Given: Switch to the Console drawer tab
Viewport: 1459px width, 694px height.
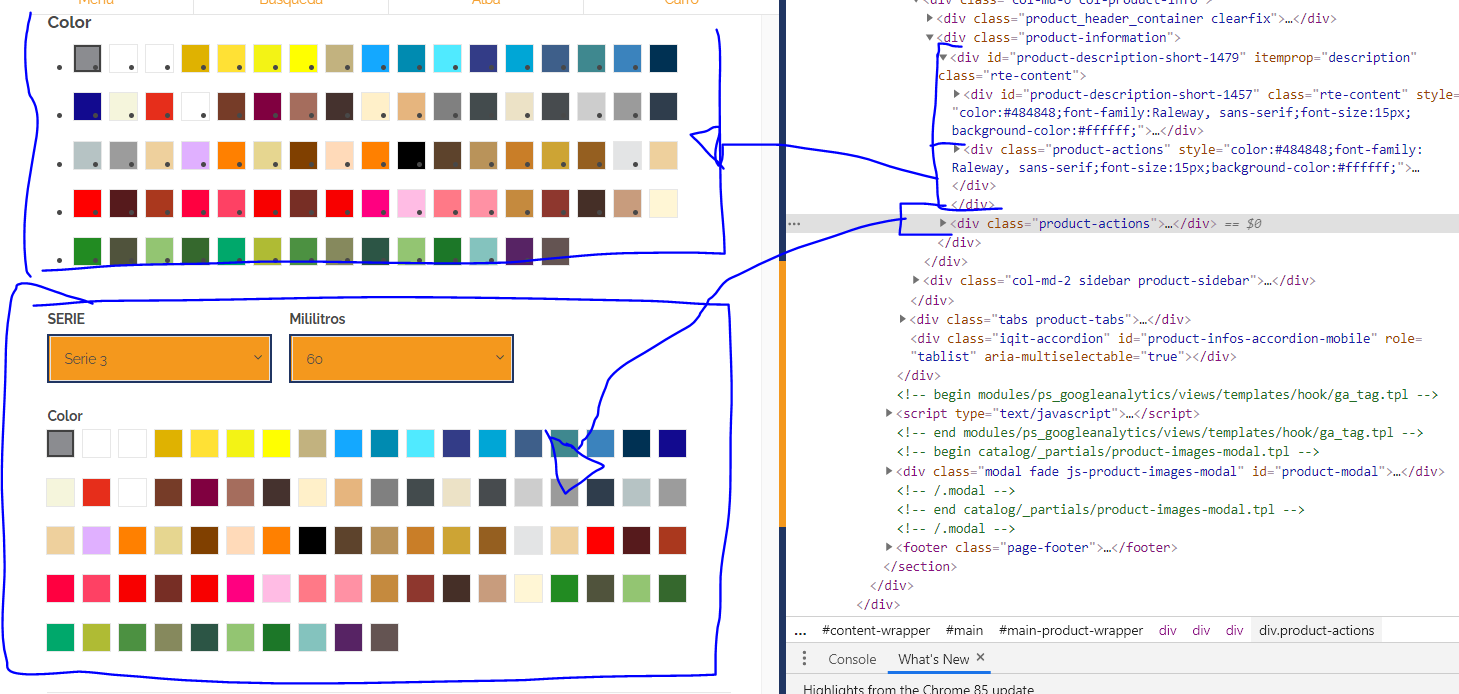Looking at the screenshot, I should coord(852,659).
